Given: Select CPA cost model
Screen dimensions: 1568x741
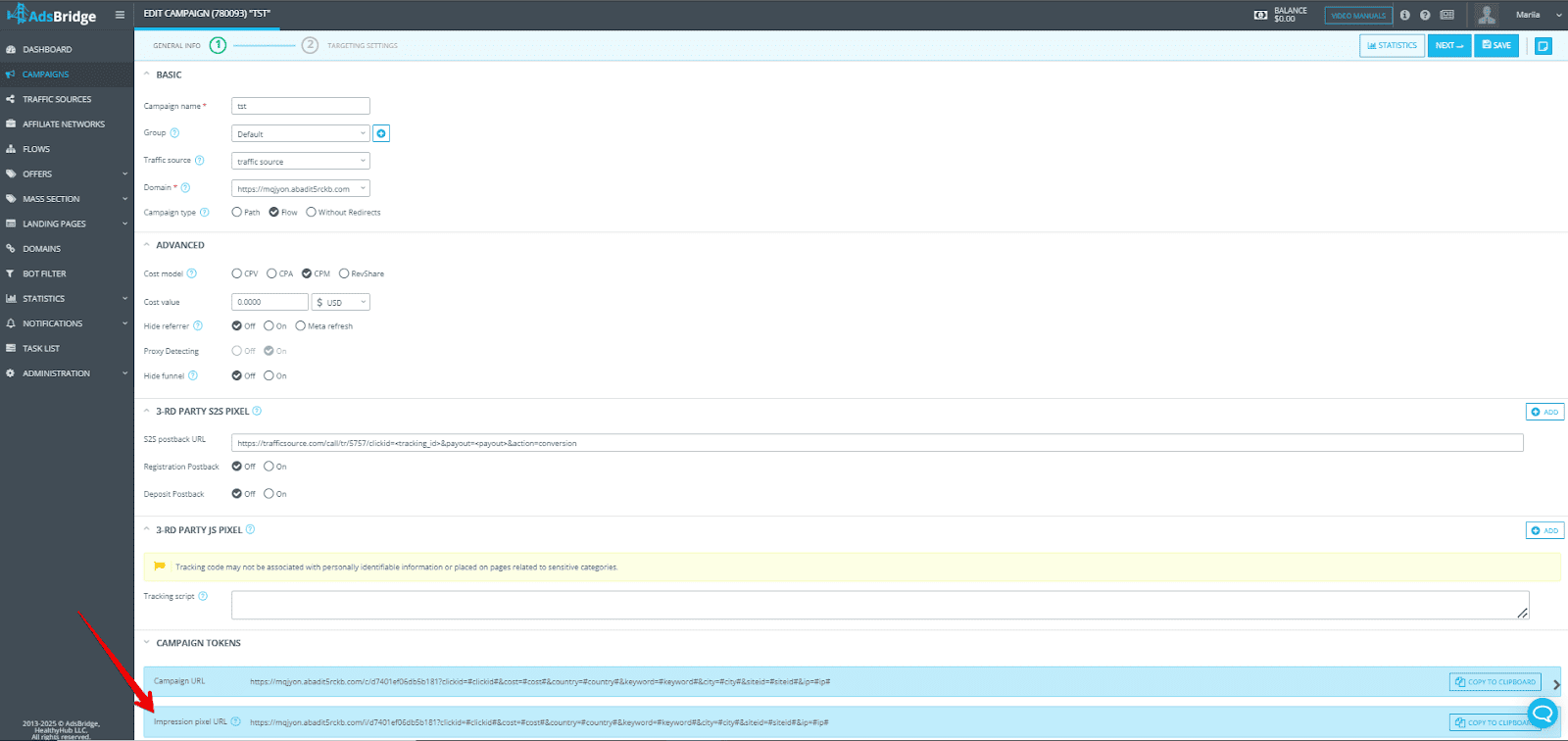Looking at the screenshot, I should click(x=271, y=273).
